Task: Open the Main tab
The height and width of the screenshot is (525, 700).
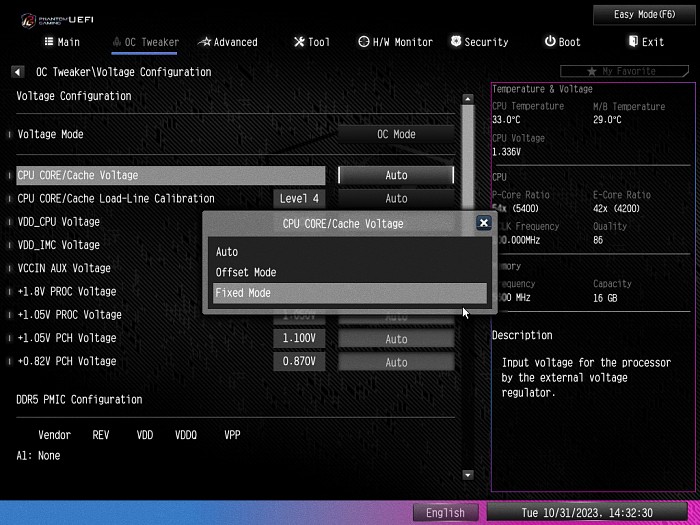Action: (x=62, y=42)
